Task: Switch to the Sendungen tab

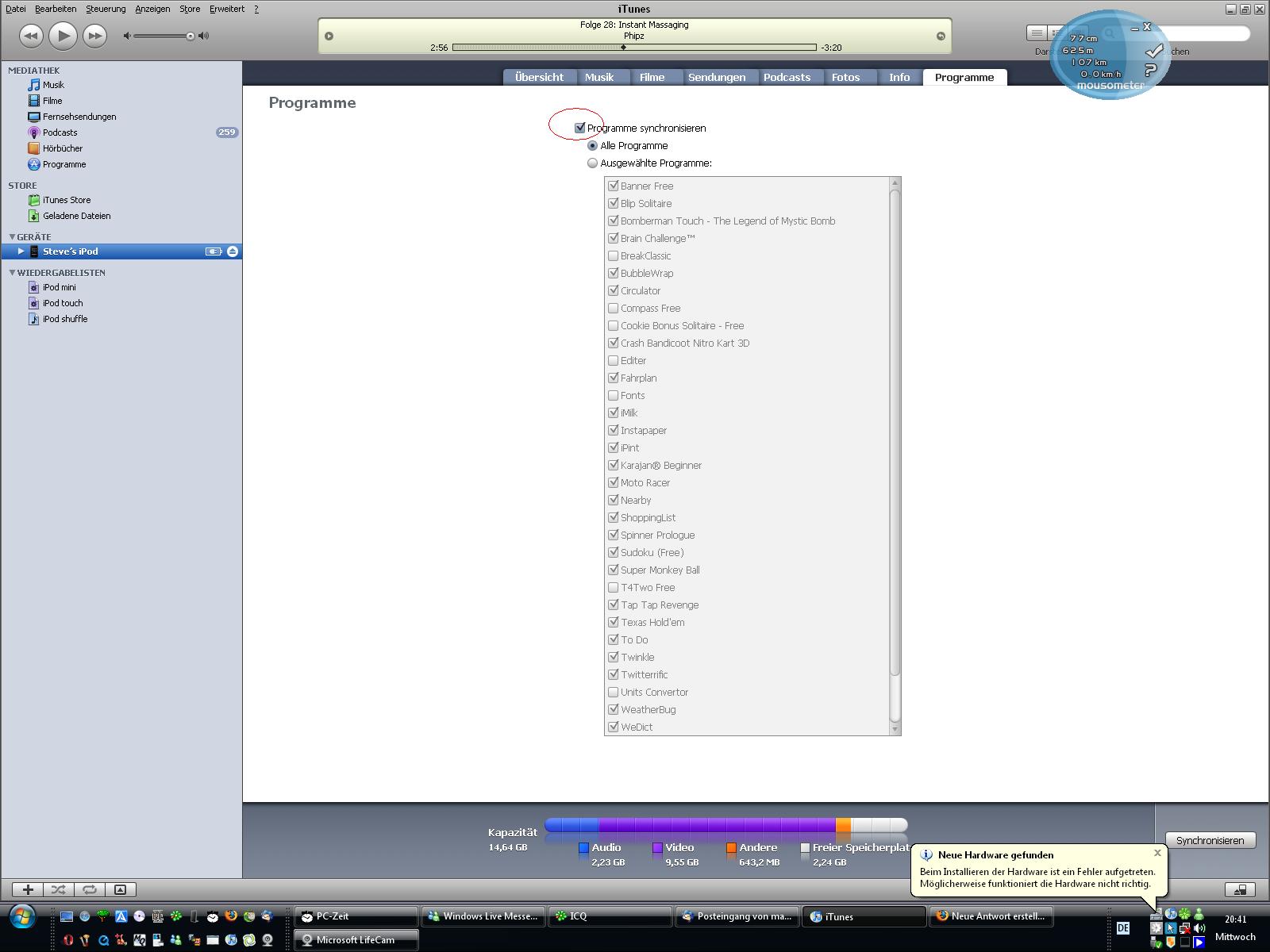Action: tap(717, 77)
